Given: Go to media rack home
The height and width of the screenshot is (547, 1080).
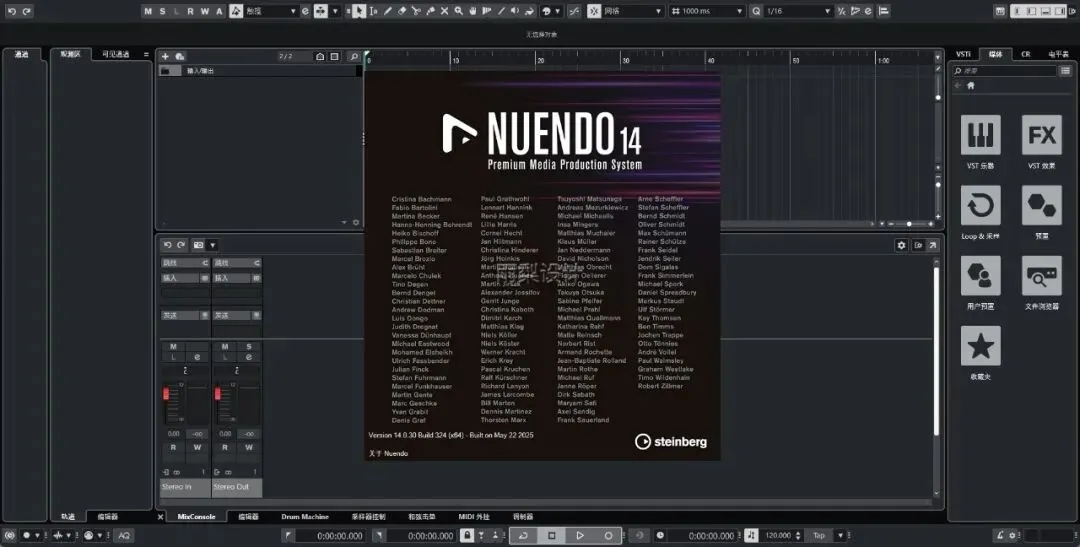Looking at the screenshot, I should click(971, 85).
